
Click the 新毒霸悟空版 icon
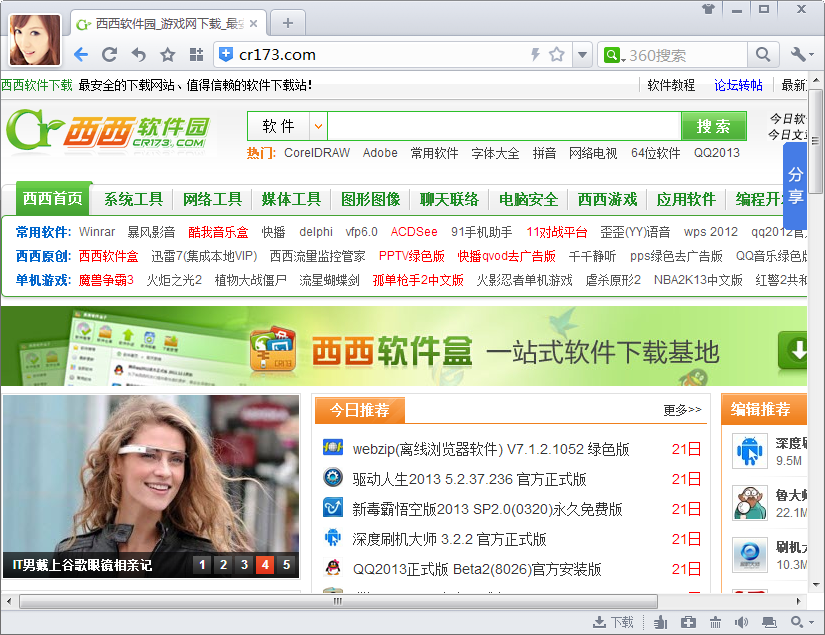click(x=333, y=507)
